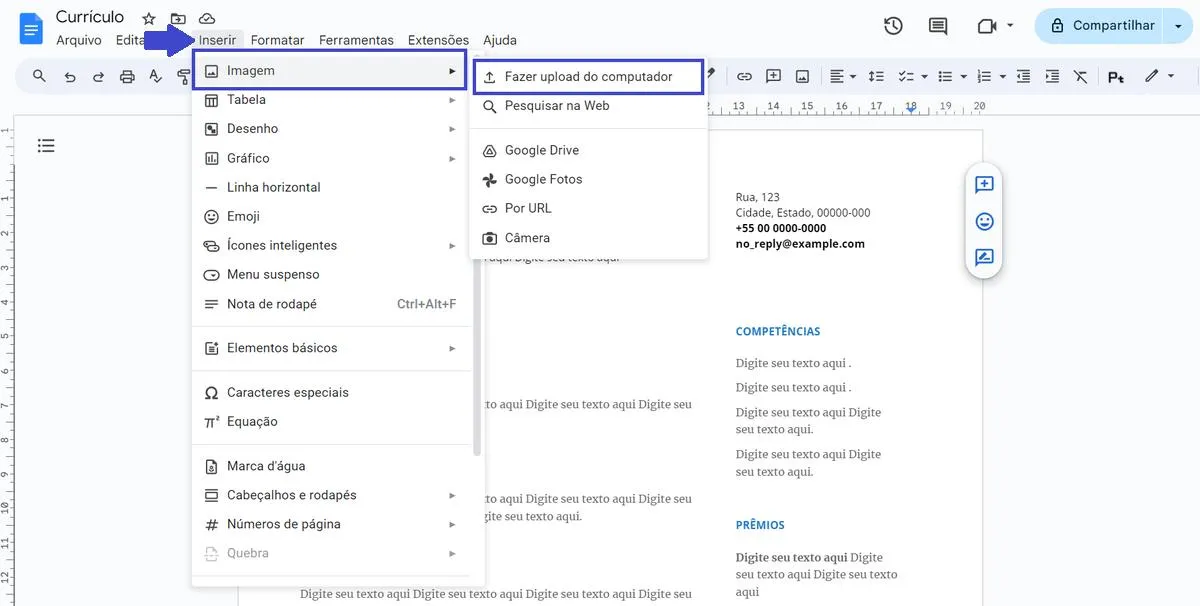Show the document outline icon

click(46, 145)
